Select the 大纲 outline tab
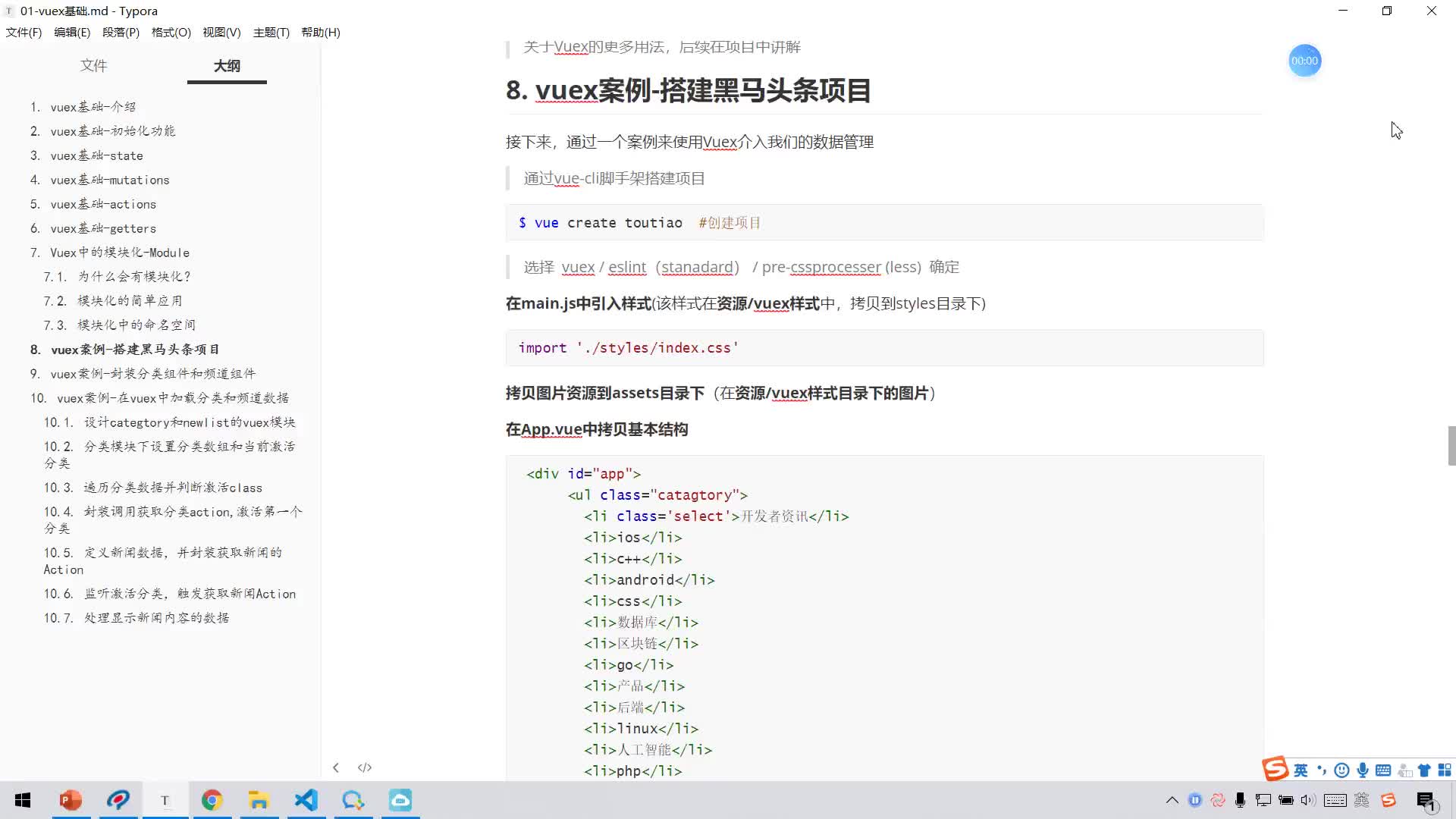Image resolution: width=1456 pixels, height=819 pixels. 227,66
